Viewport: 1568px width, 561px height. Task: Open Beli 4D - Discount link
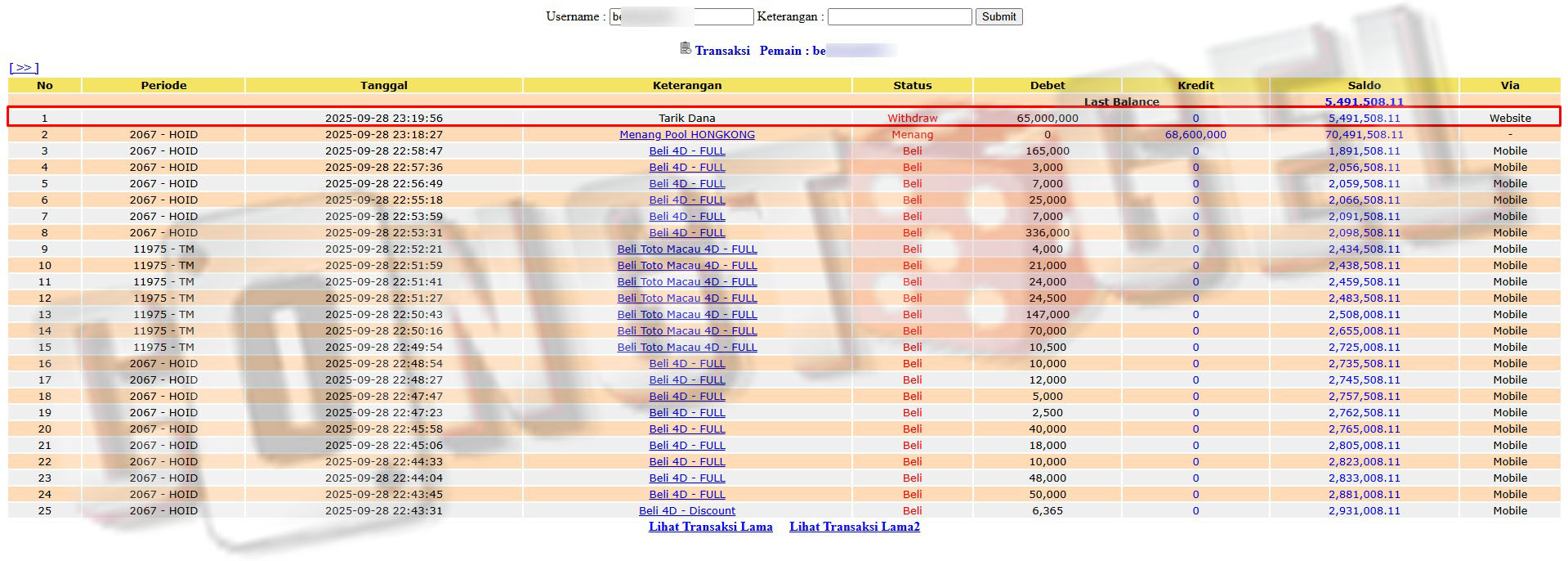click(x=687, y=511)
